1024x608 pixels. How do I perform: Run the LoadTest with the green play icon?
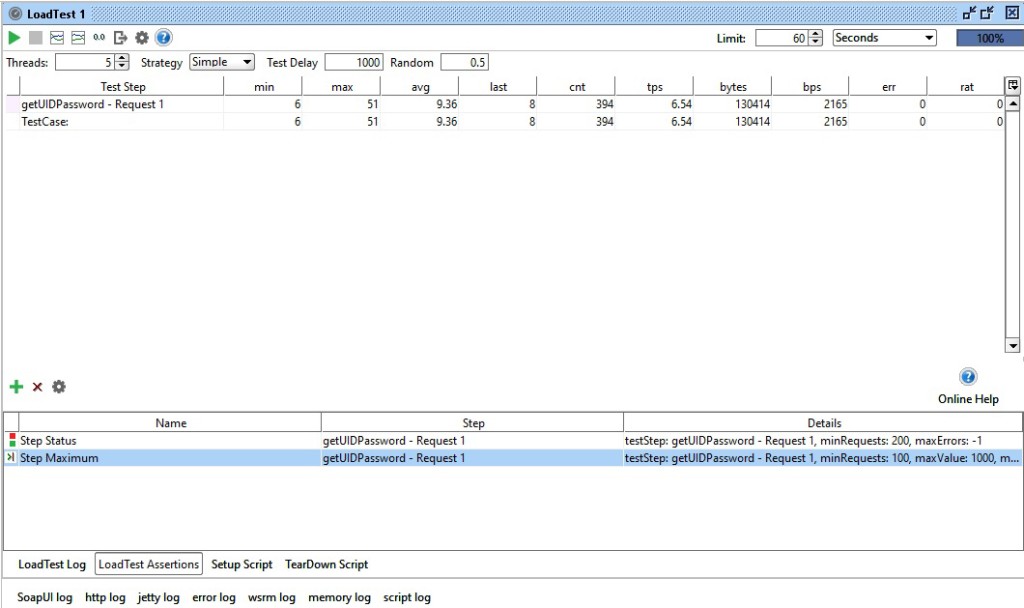click(x=14, y=38)
